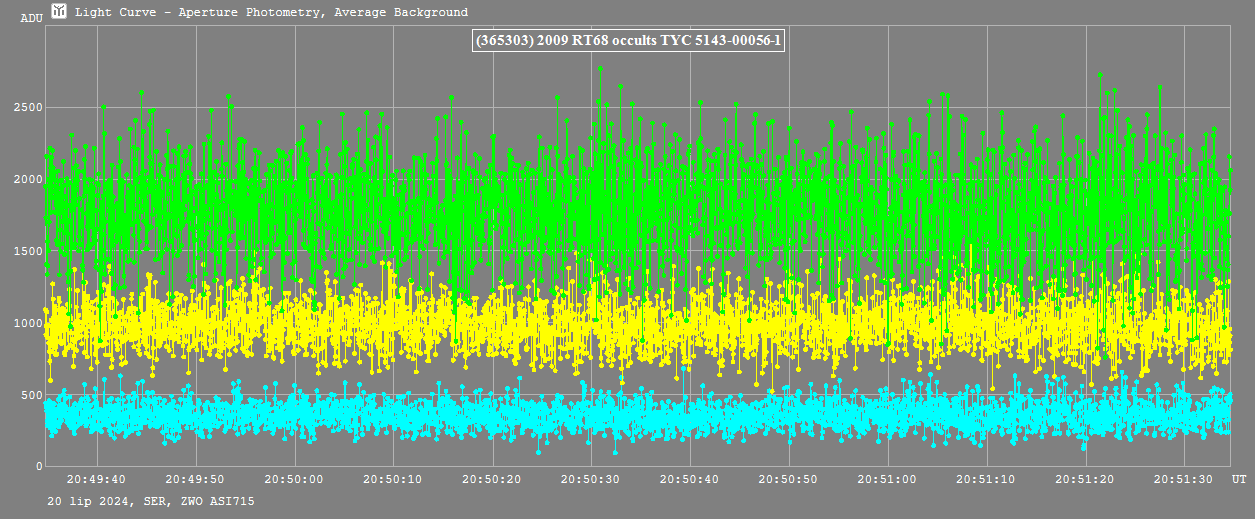Click the 20:51:30 time tick label
This screenshot has height=519, width=1255.
point(1184,479)
